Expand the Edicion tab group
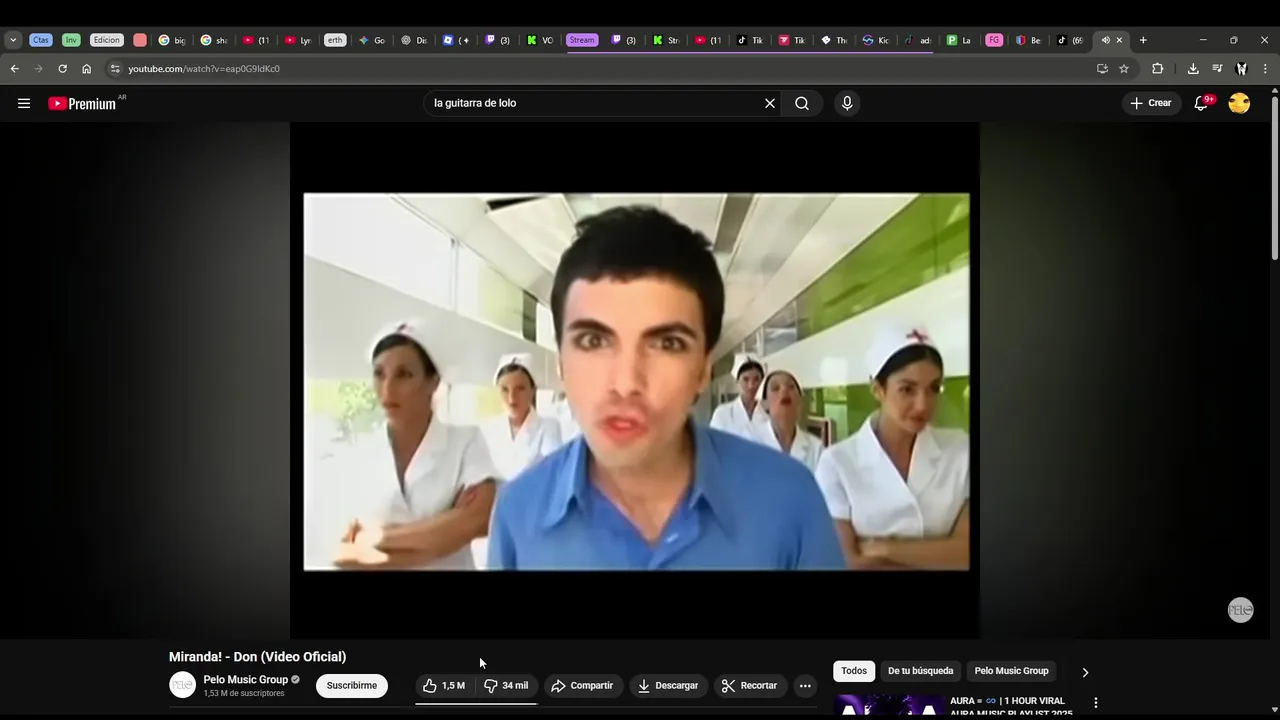The height and width of the screenshot is (720, 1280). pyautogui.click(x=107, y=40)
